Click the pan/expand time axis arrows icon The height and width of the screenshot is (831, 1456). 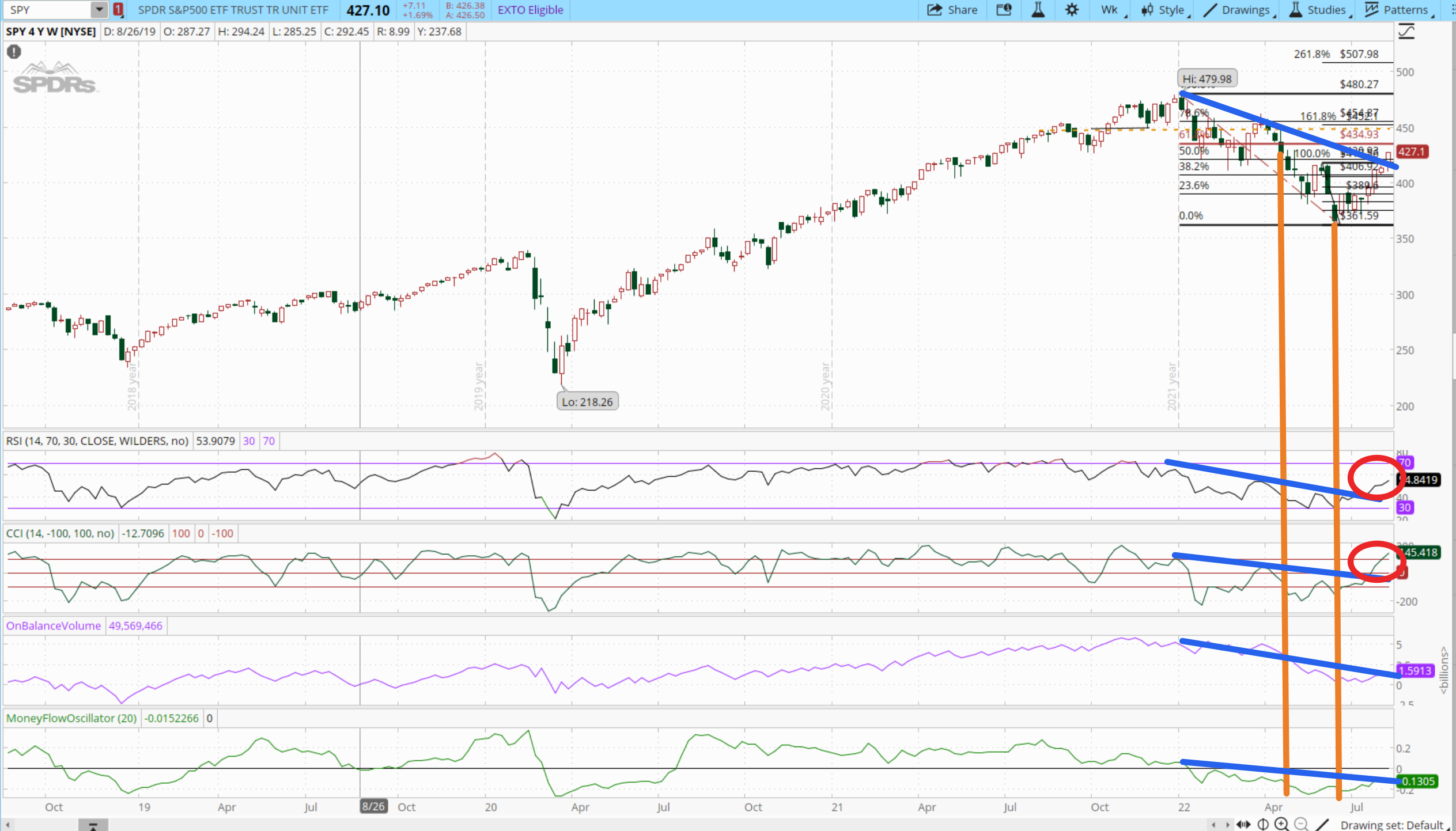click(1243, 824)
